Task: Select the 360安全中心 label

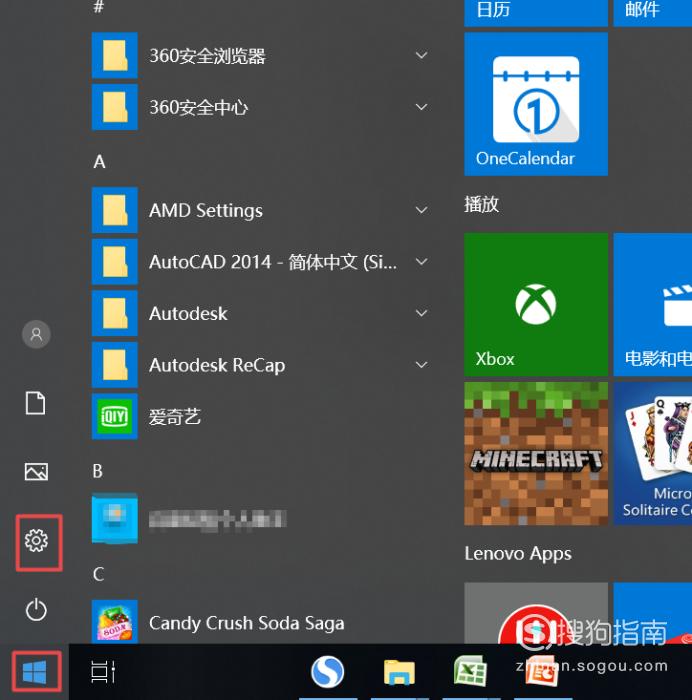Action: 199,108
